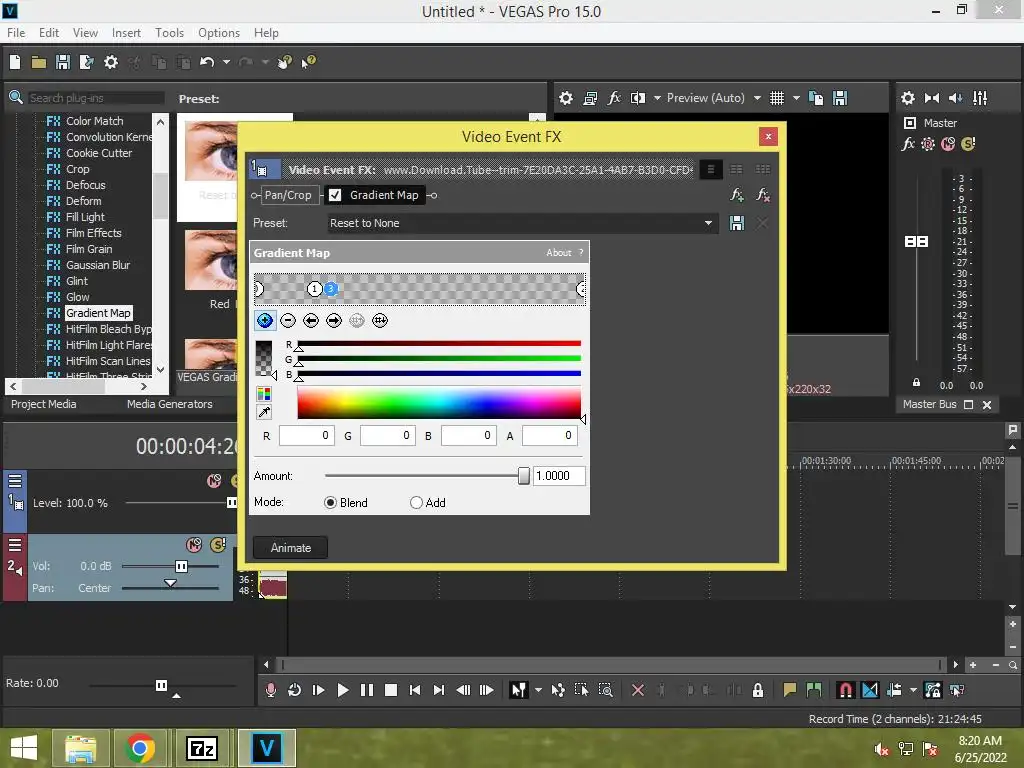The width and height of the screenshot is (1024, 768).
Task: Adjust the Amount slider handle
Action: point(523,476)
